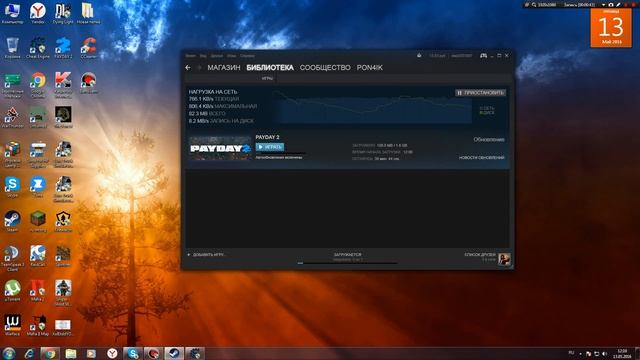The height and width of the screenshot is (360, 640).
Task: Switch to Chrome on taskbar
Action: tap(50, 353)
